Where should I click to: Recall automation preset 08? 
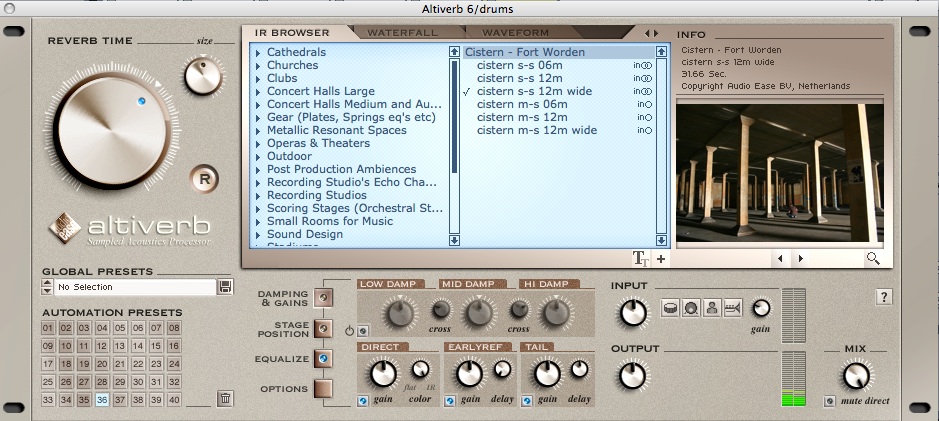coord(174,328)
